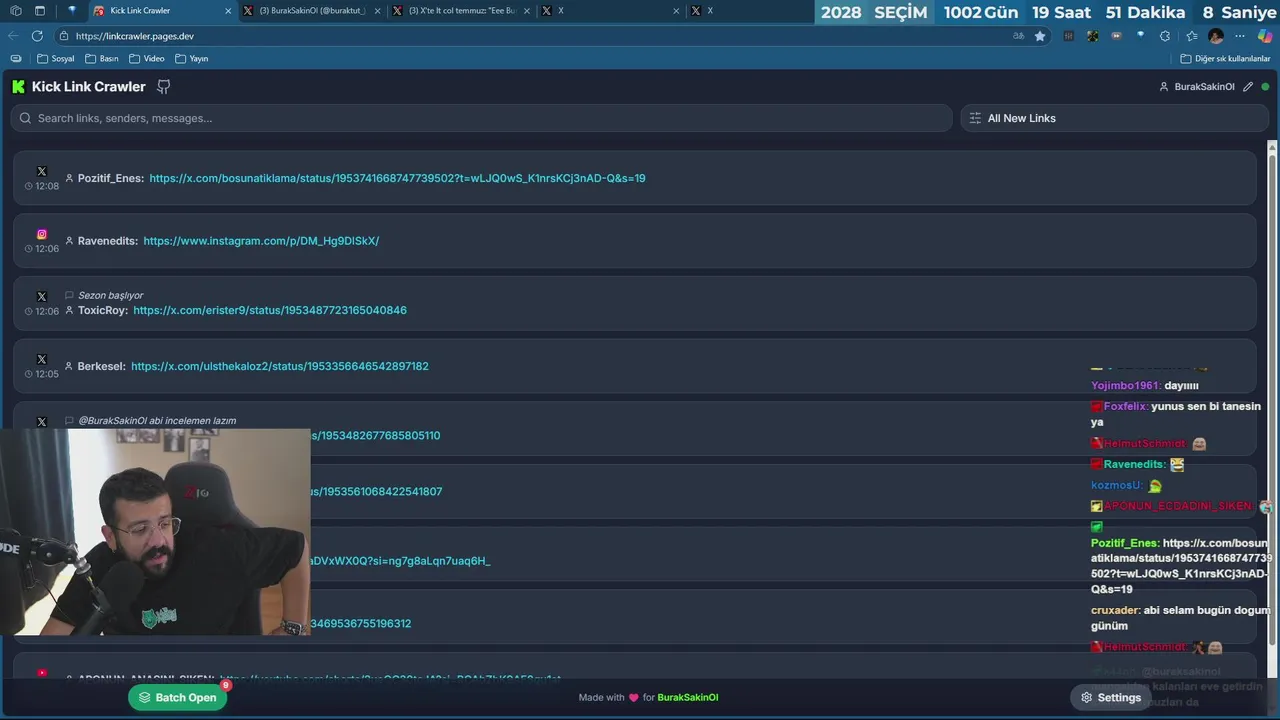Click the Batch Open button
1280x720 pixels.
[178, 698]
